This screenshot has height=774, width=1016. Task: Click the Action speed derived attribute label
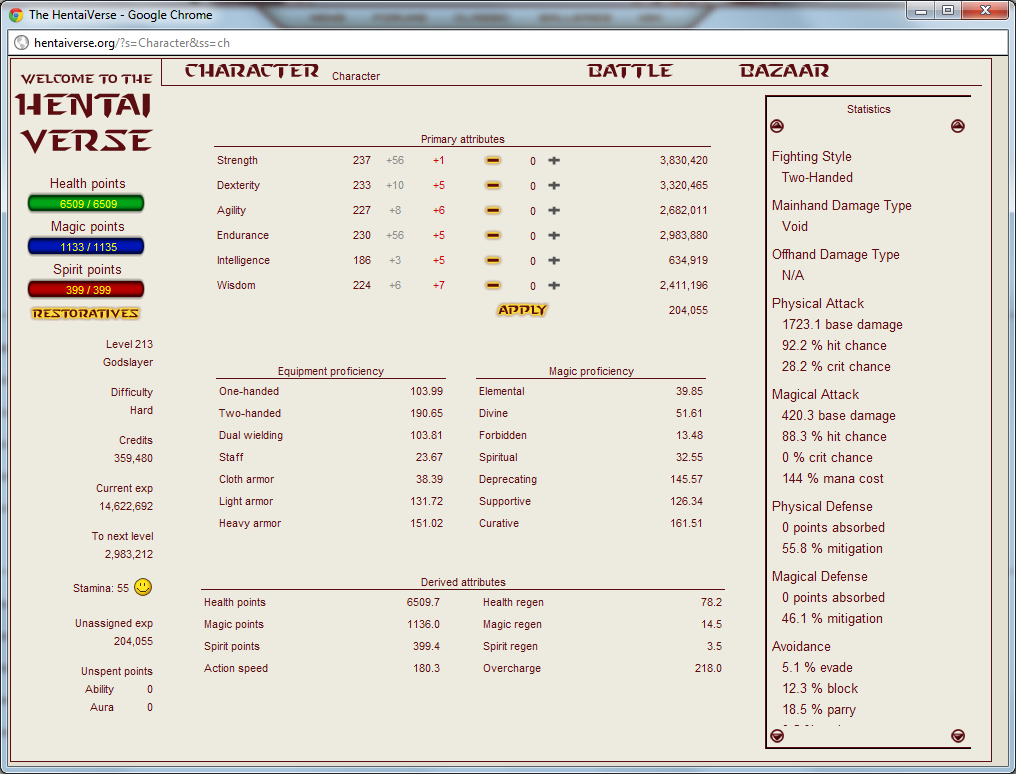pos(236,668)
